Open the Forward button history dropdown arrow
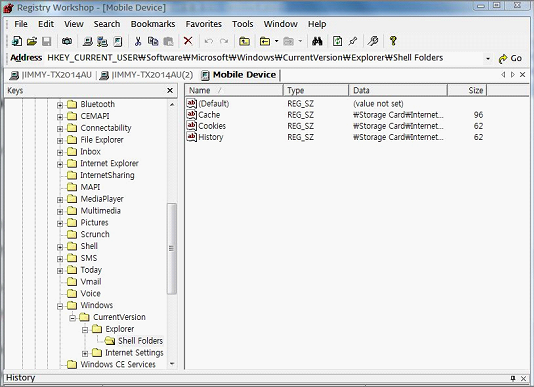 point(300,41)
